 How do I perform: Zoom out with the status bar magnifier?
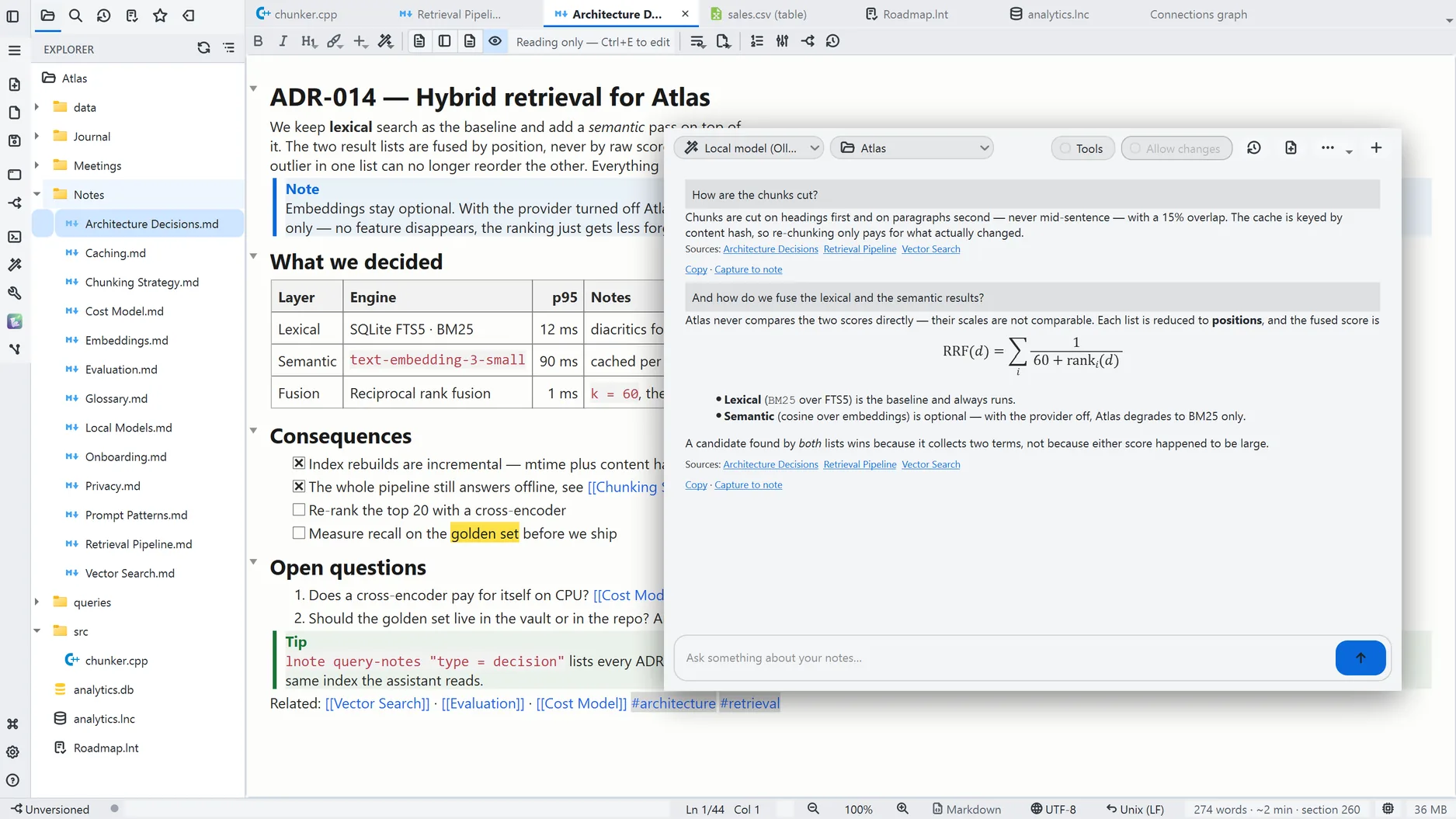(813, 809)
